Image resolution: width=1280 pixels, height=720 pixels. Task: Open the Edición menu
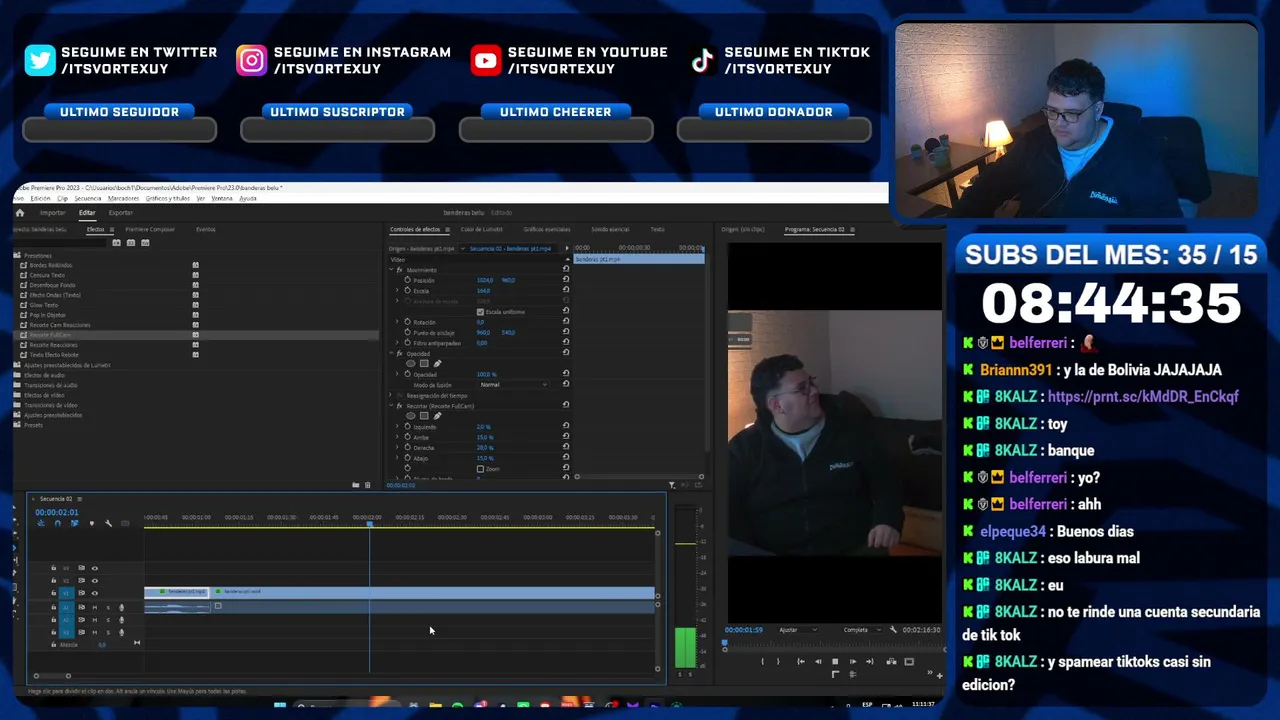[x=40, y=198]
